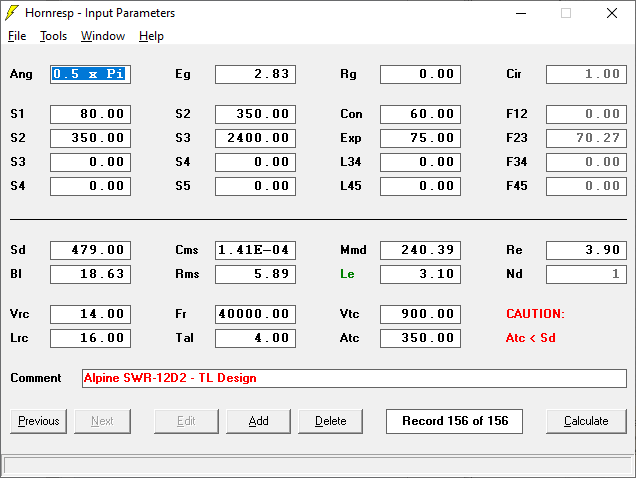The image size is (636, 478).
Task: Select the Lrc field showing 16.00
Action: pos(90,338)
